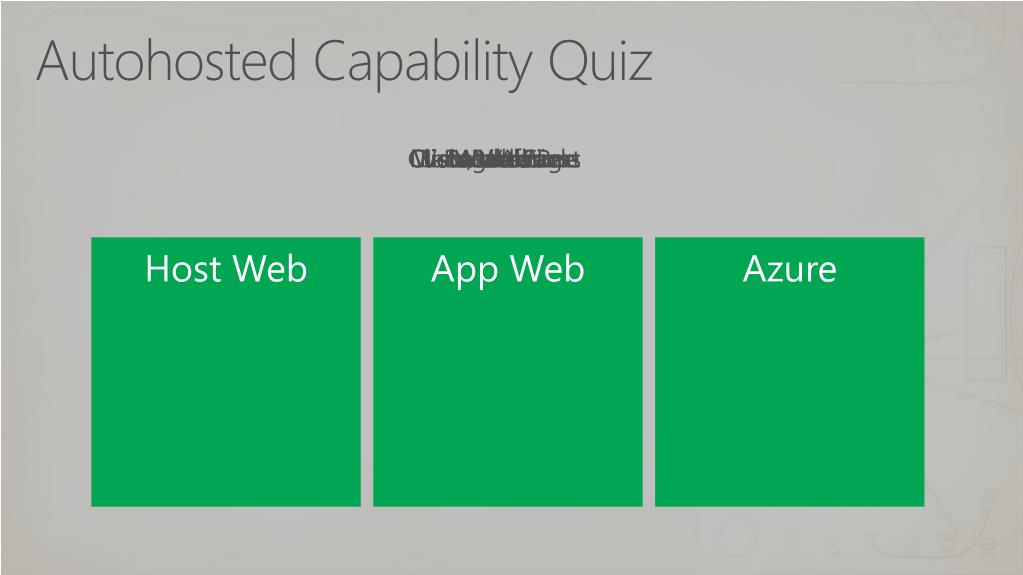Click the faint circular watermark near the title's right
1023x575 pixels.
point(958,31)
